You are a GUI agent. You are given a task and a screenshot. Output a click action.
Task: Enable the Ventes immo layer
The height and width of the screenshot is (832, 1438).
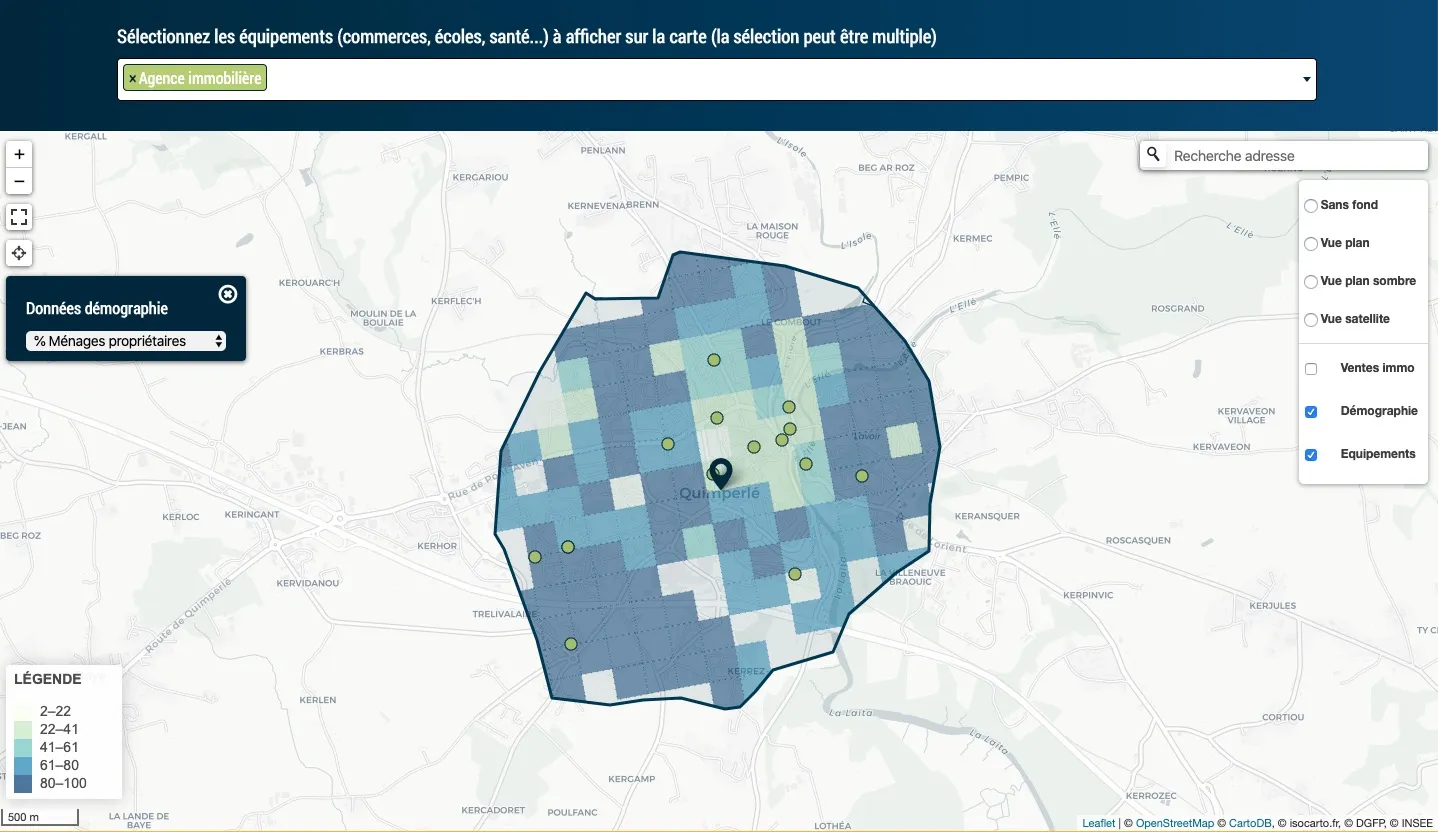tap(1311, 369)
